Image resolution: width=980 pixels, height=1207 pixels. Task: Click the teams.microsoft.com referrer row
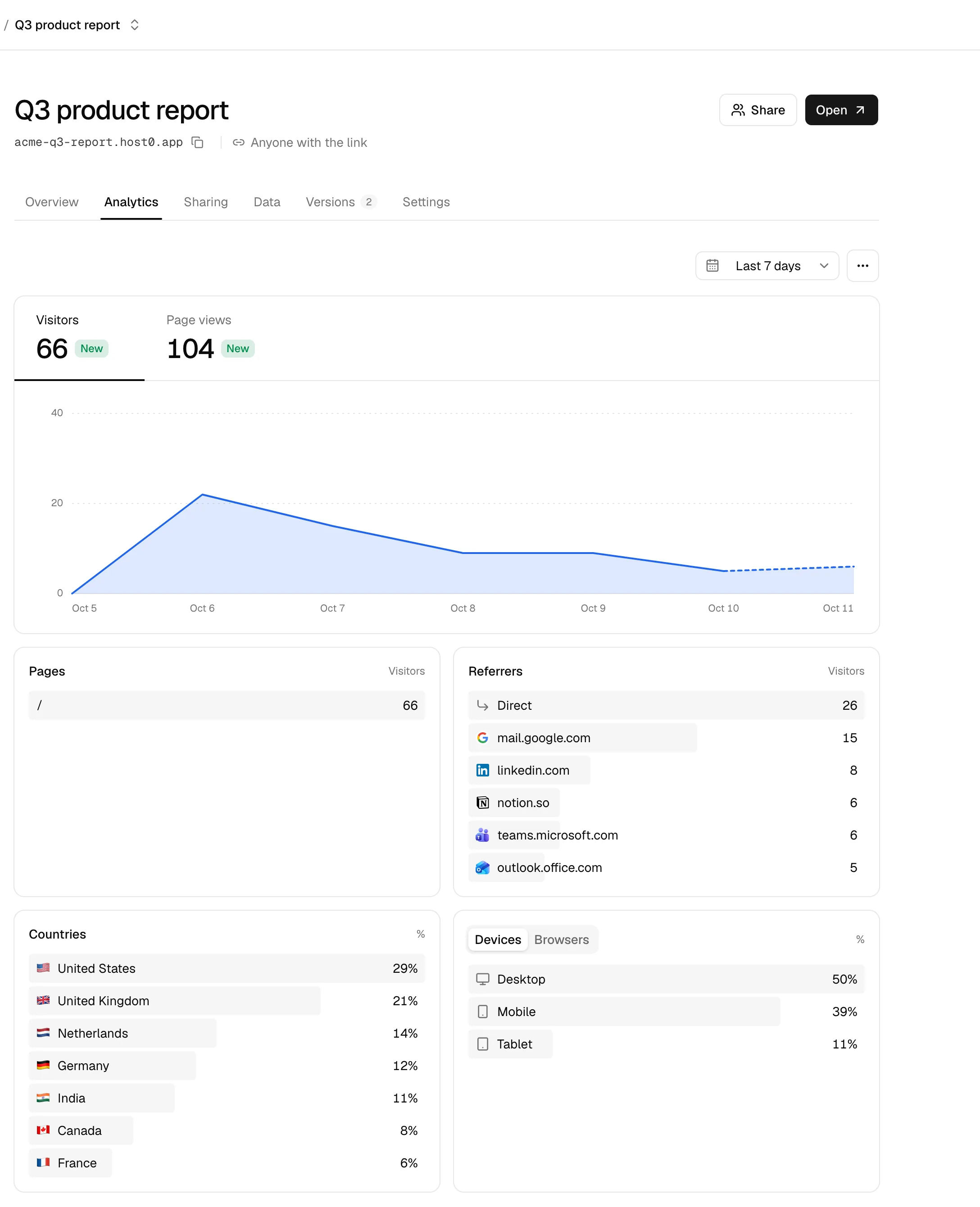click(666, 835)
